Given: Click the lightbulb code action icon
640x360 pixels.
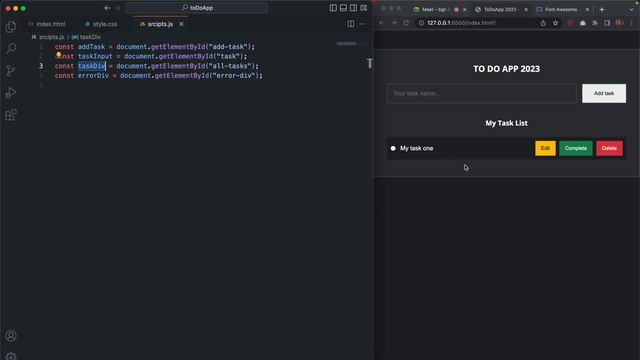Looking at the screenshot, I should [58, 54].
